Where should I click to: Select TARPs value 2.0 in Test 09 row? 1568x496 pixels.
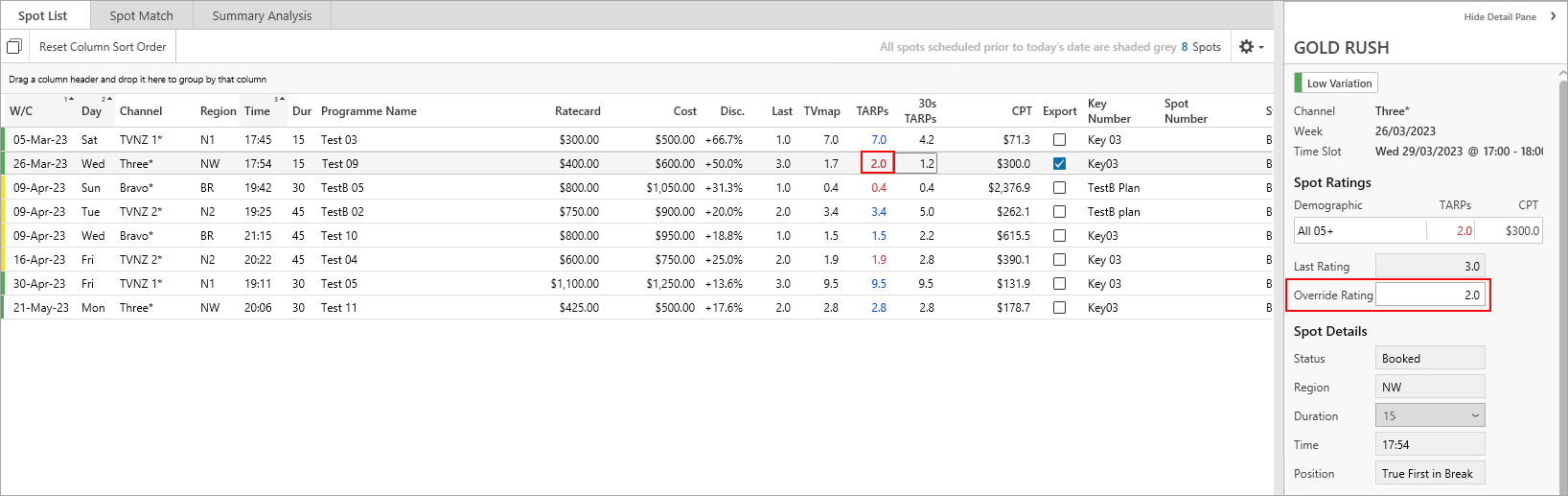coord(878,164)
